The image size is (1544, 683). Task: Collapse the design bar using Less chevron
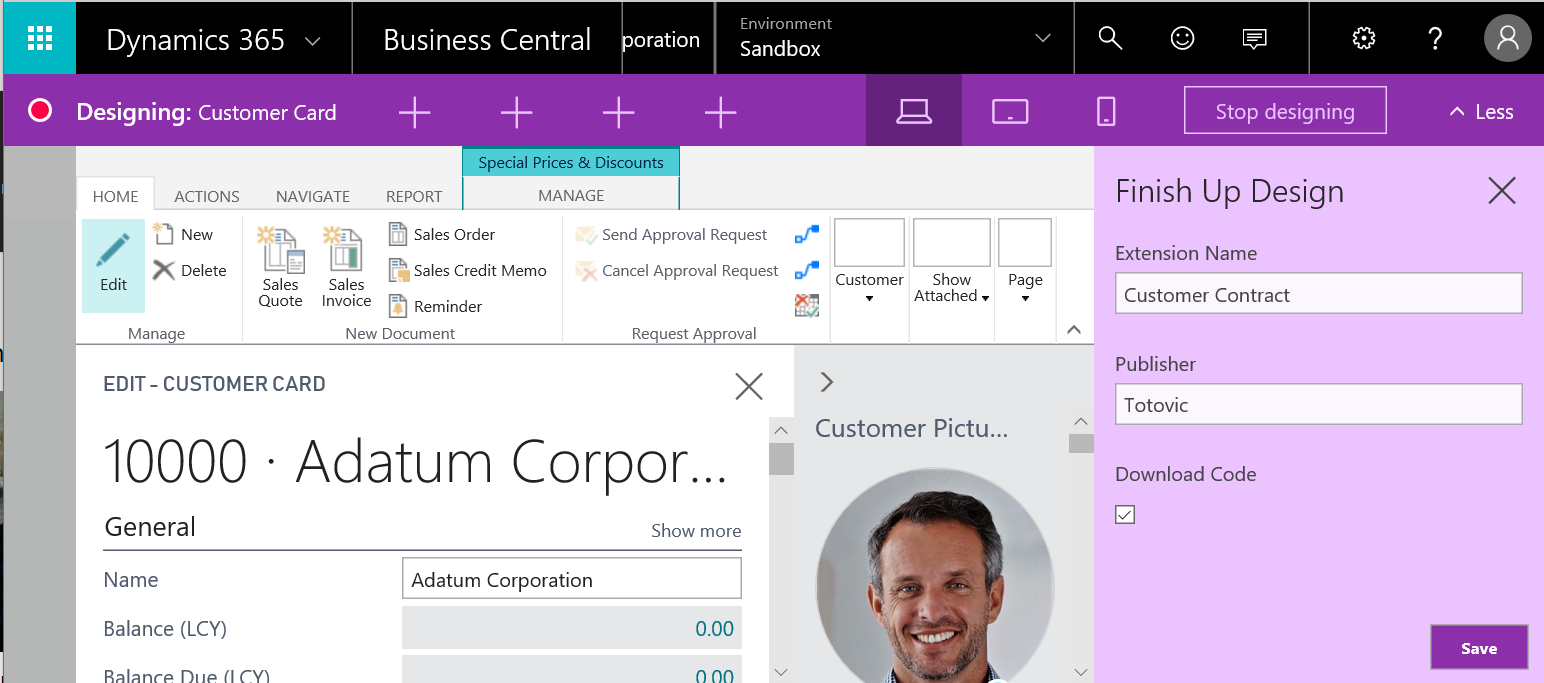coord(1480,111)
